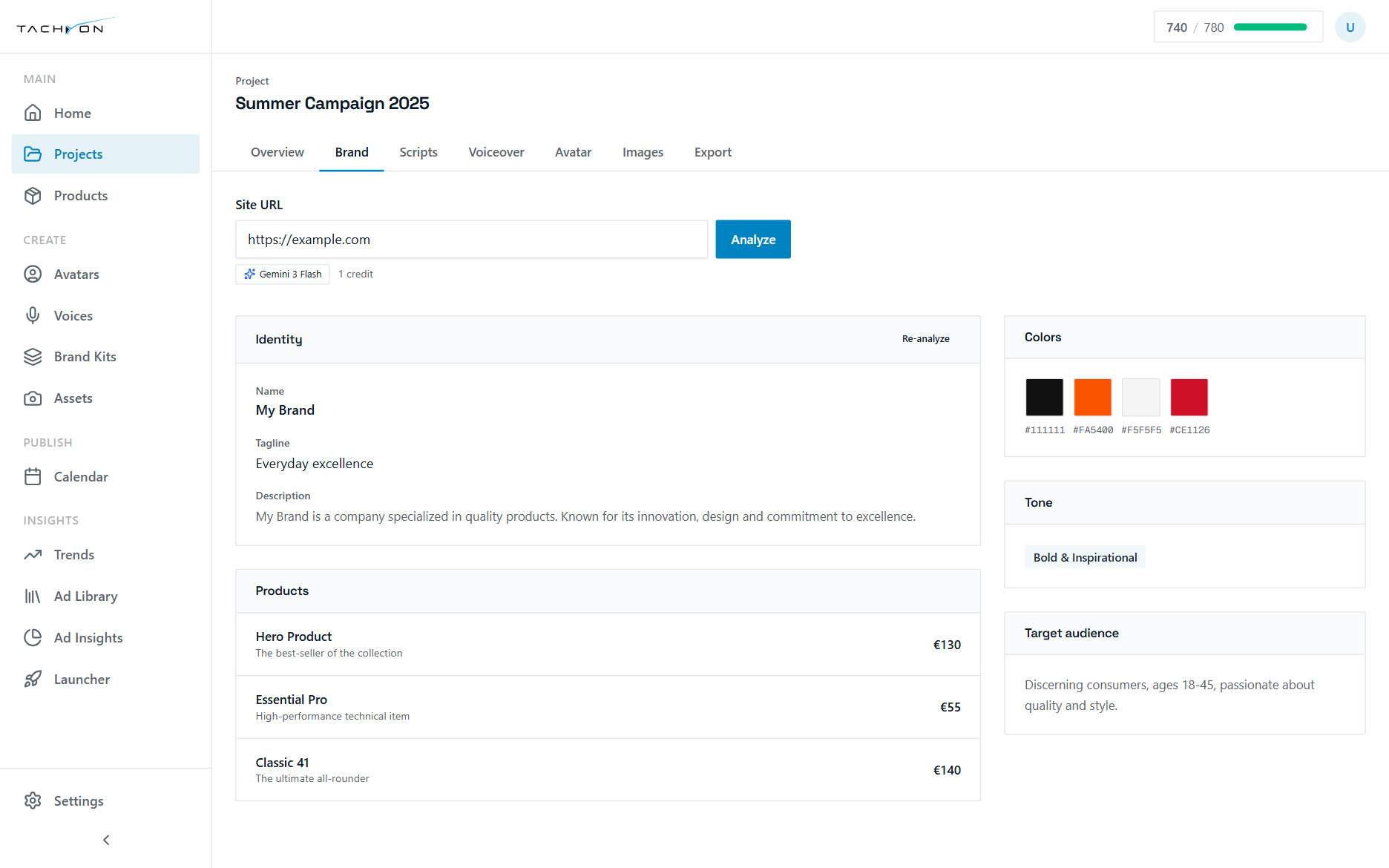This screenshot has height=868, width=1389.
Task: Open Brand Kits in sidebar
Action: tap(105, 357)
